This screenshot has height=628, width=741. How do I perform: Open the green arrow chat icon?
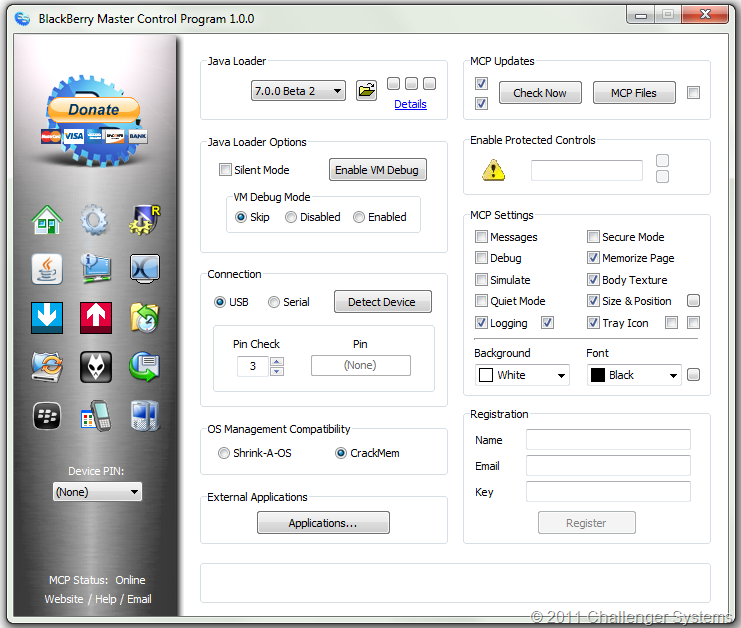pyautogui.click(x=145, y=367)
